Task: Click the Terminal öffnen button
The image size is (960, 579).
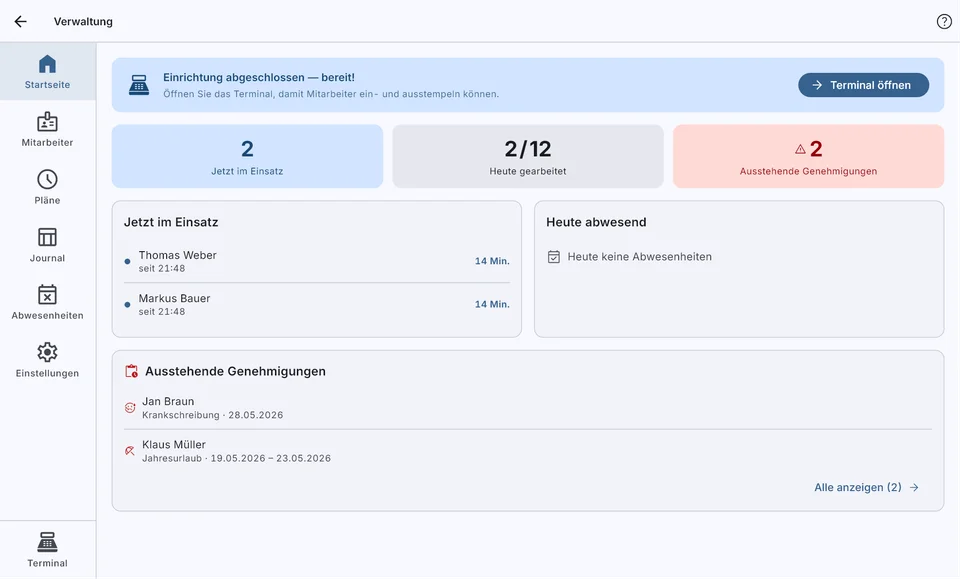Action: click(863, 85)
